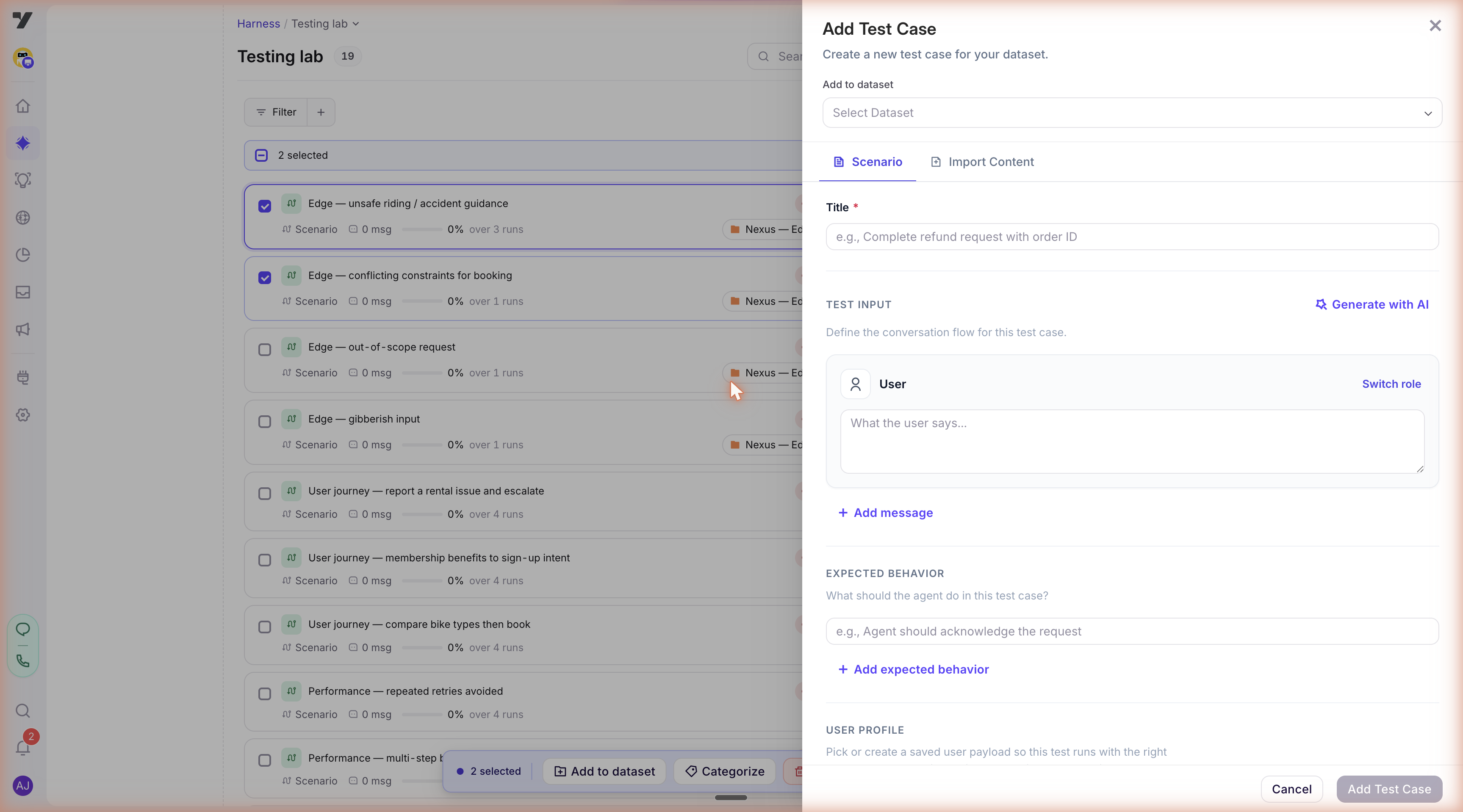Open the globe icon in sidebar

click(x=23, y=218)
